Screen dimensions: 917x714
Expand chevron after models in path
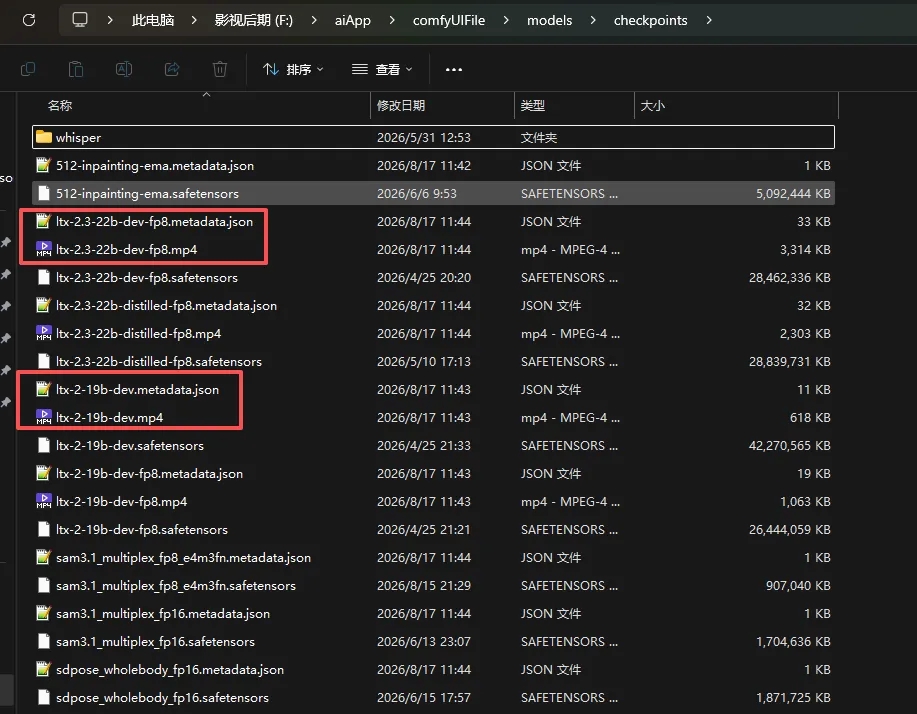click(x=593, y=20)
